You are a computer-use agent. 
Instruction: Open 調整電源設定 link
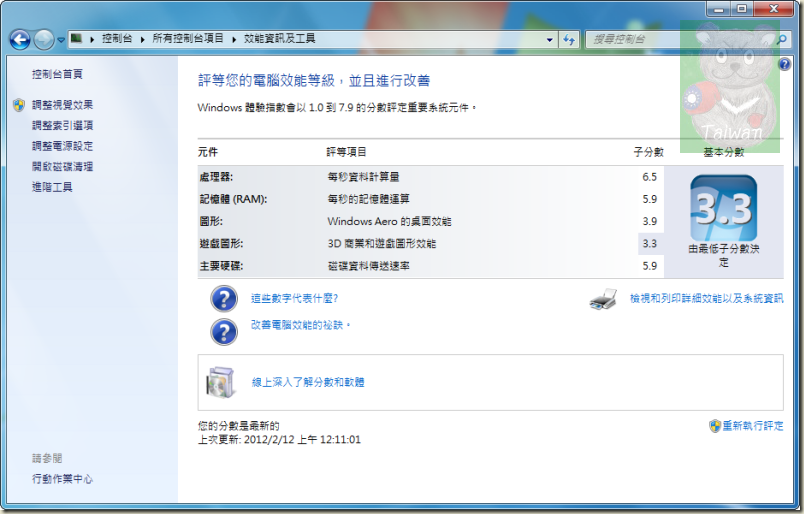coord(63,146)
